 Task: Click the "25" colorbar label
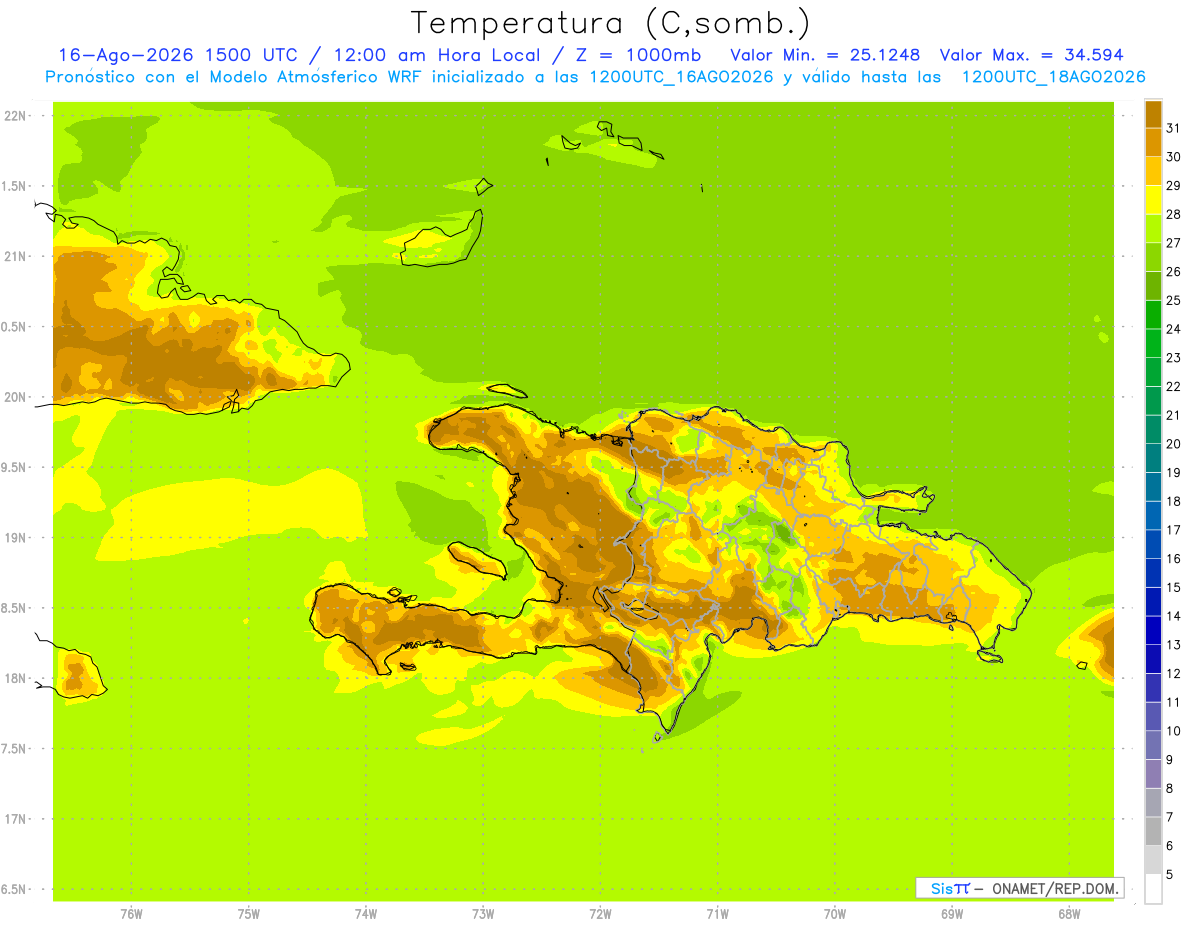pos(1173,300)
